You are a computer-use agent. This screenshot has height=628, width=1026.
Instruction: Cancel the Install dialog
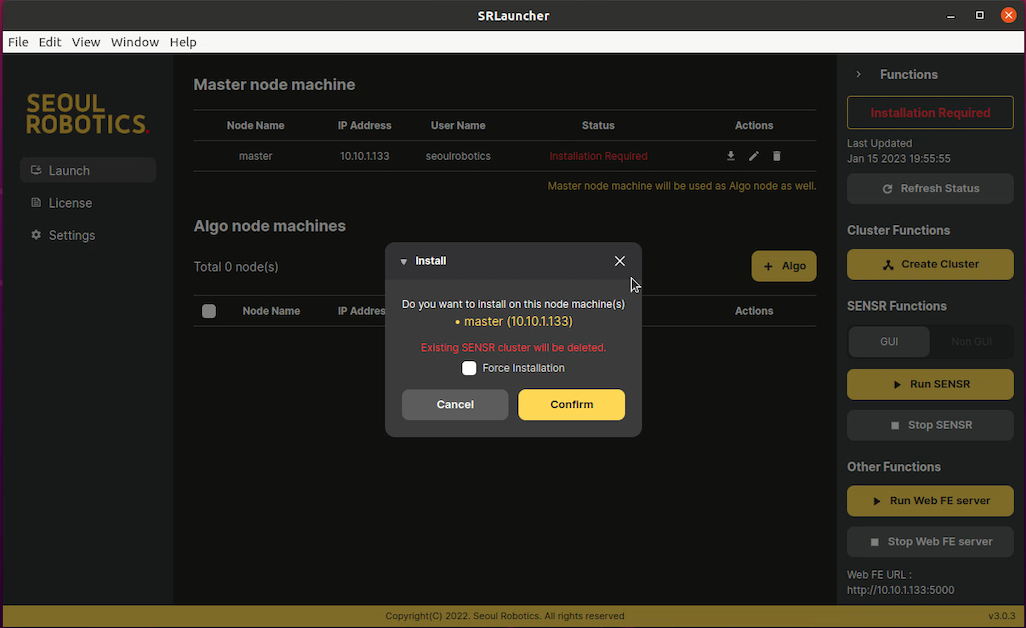coord(455,405)
